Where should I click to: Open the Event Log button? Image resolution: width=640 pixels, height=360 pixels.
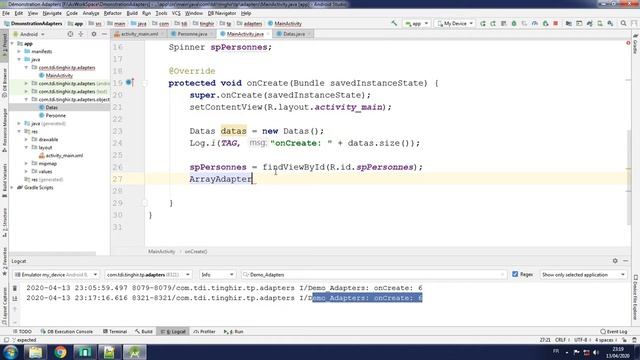click(613, 331)
